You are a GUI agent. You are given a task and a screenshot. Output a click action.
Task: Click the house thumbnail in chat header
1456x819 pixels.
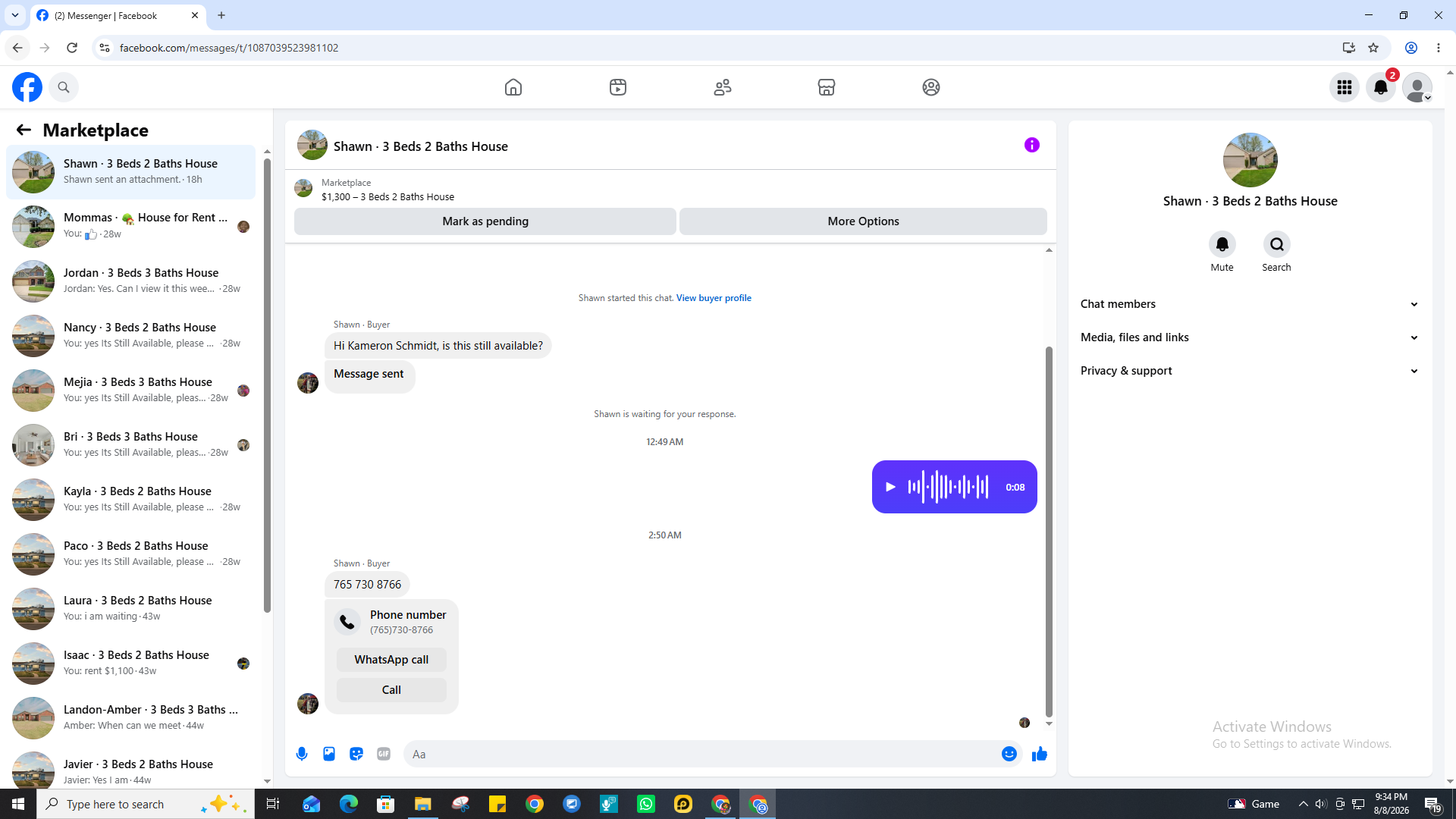point(312,145)
